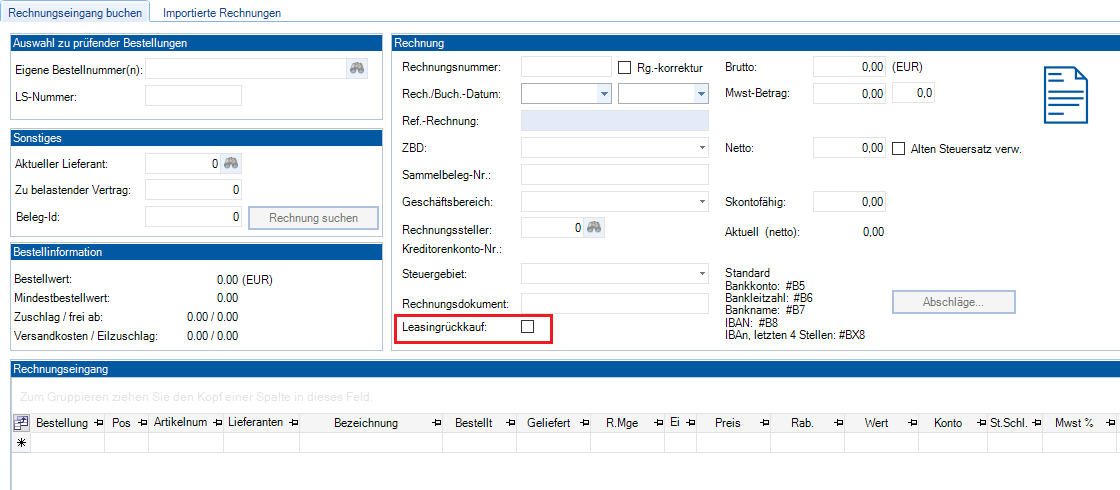Click the new row asterisk marker

point(21,442)
